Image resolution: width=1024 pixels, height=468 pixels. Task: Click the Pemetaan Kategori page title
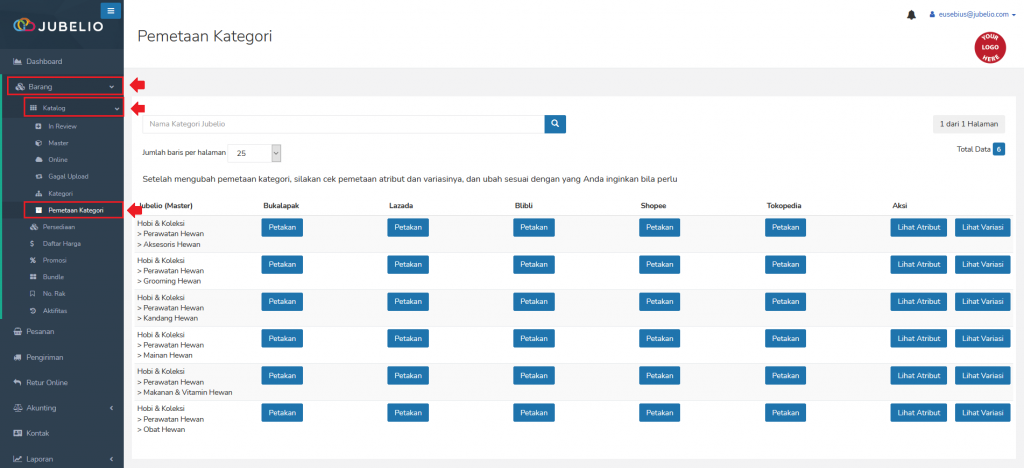(204, 37)
